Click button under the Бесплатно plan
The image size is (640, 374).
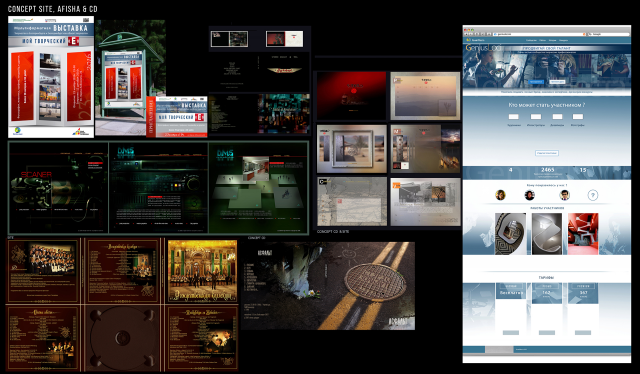(x=511, y=332)
